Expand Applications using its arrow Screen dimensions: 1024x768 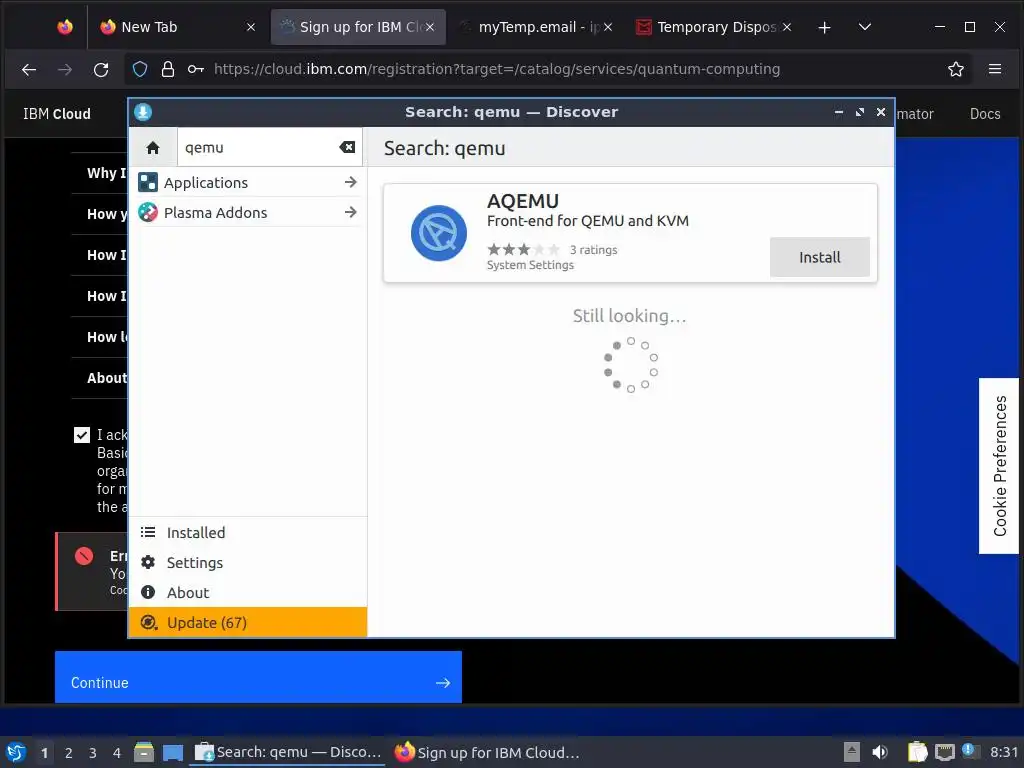(351, 182)
